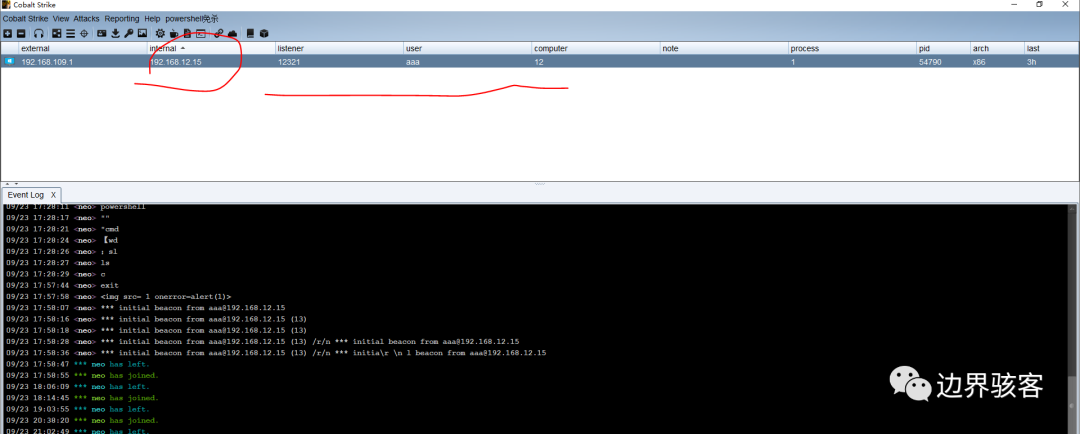The width and height of the screenshot is (1080, 434).
Task: Select pid 54790 cell
Action: coord(943,61)
